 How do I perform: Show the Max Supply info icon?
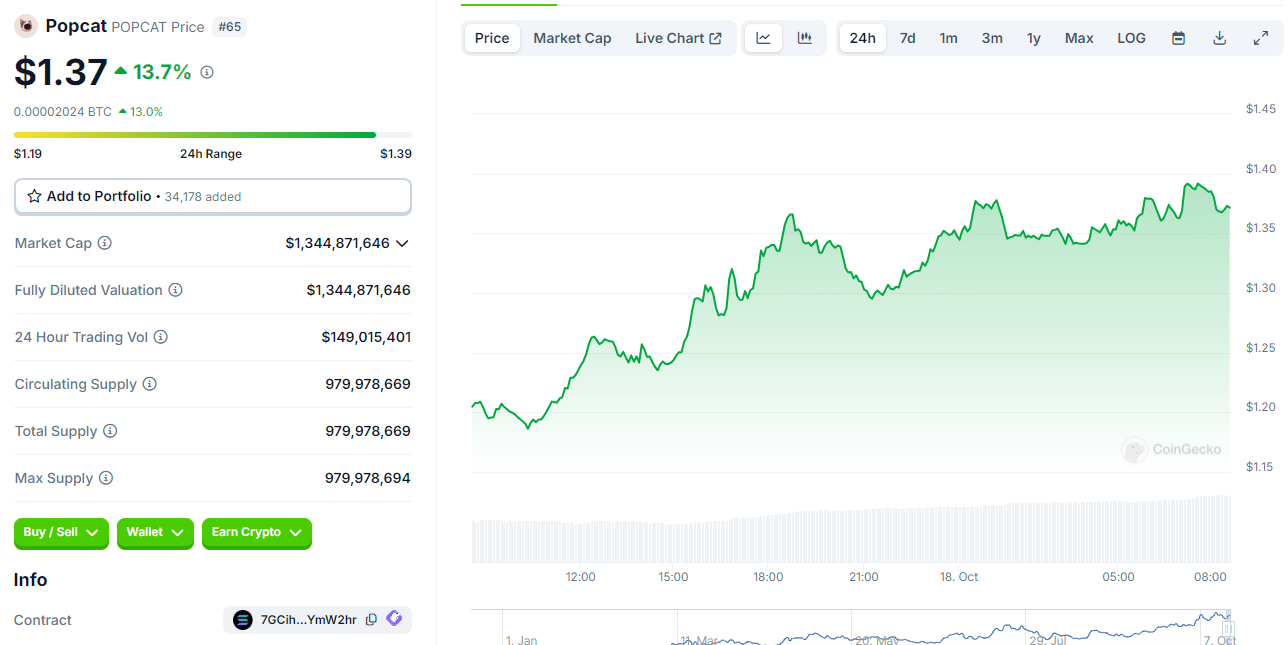tap(106, 478)
